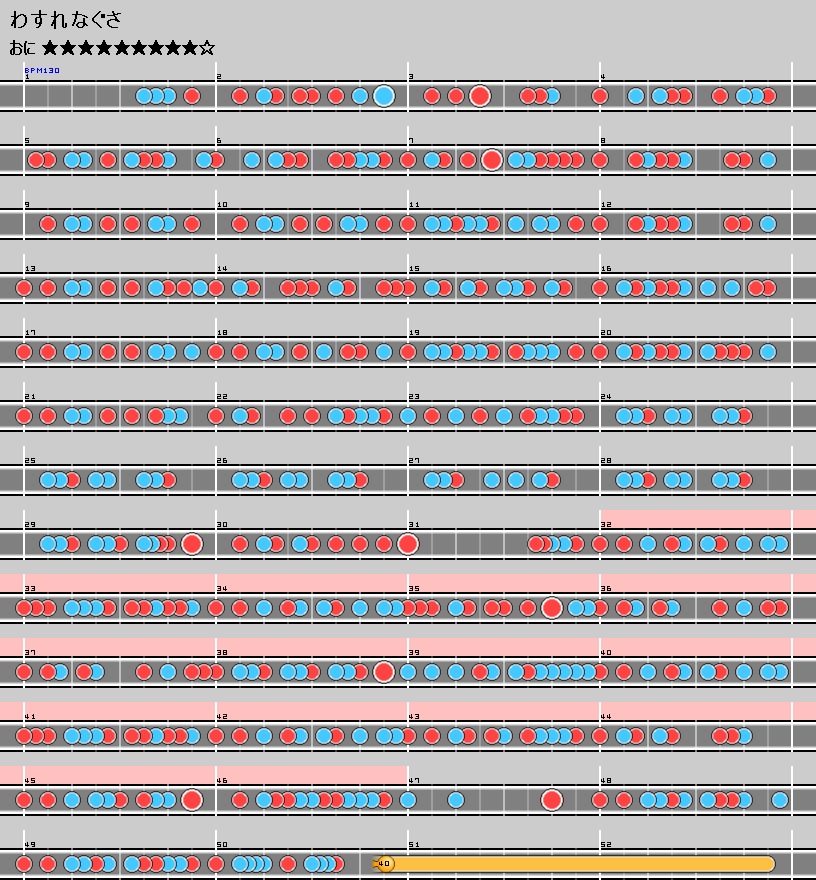Click the おに difficulty label
The image size is (816, 880).
coord(23,48)
